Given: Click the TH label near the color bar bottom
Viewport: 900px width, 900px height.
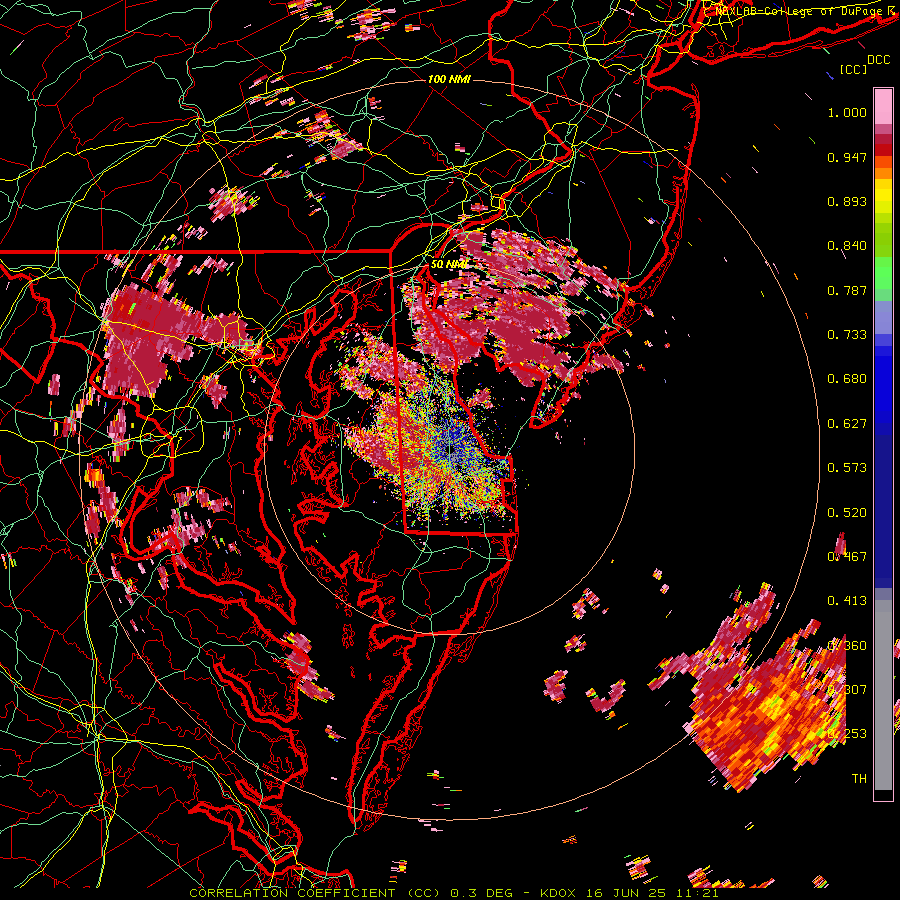Looking at the screenshot, I should click(859, 778).
